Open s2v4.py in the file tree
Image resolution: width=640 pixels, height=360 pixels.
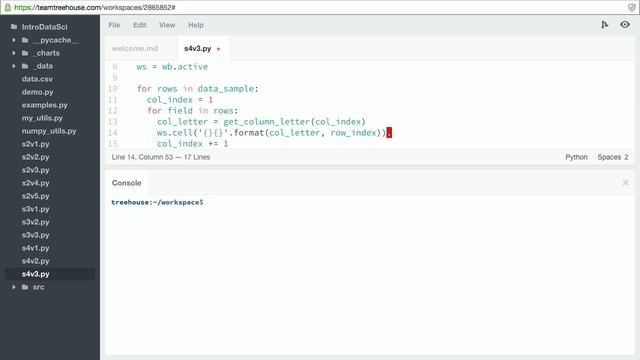(36, 183)
